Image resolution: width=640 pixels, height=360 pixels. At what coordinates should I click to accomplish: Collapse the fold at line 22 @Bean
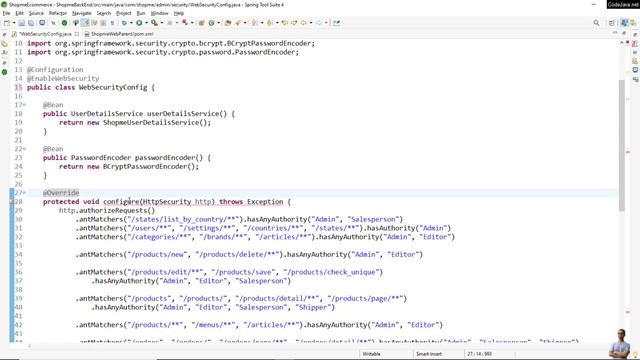pos(24,149)
